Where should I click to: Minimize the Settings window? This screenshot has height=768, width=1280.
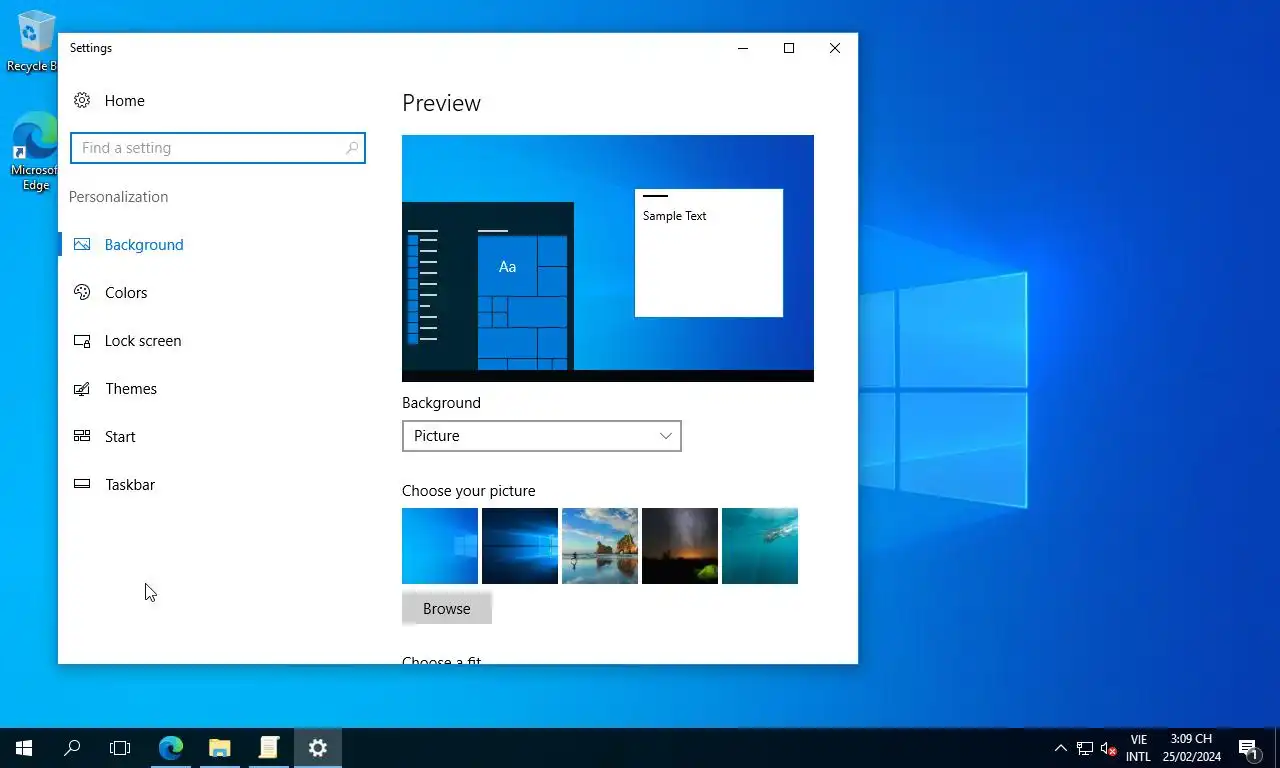743,48
